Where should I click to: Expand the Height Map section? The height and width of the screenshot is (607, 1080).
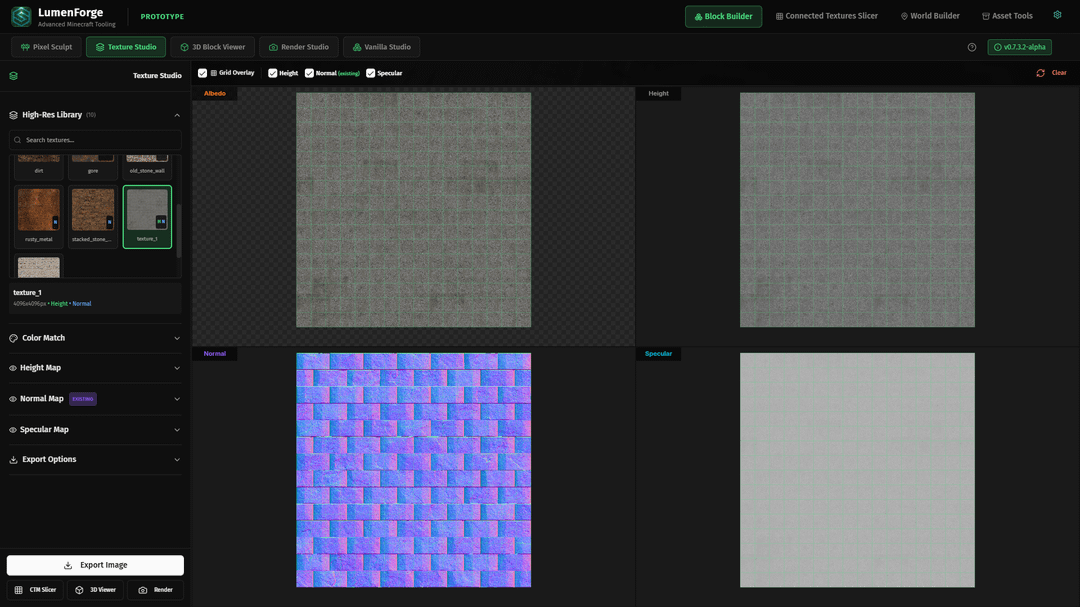(95, 368)
